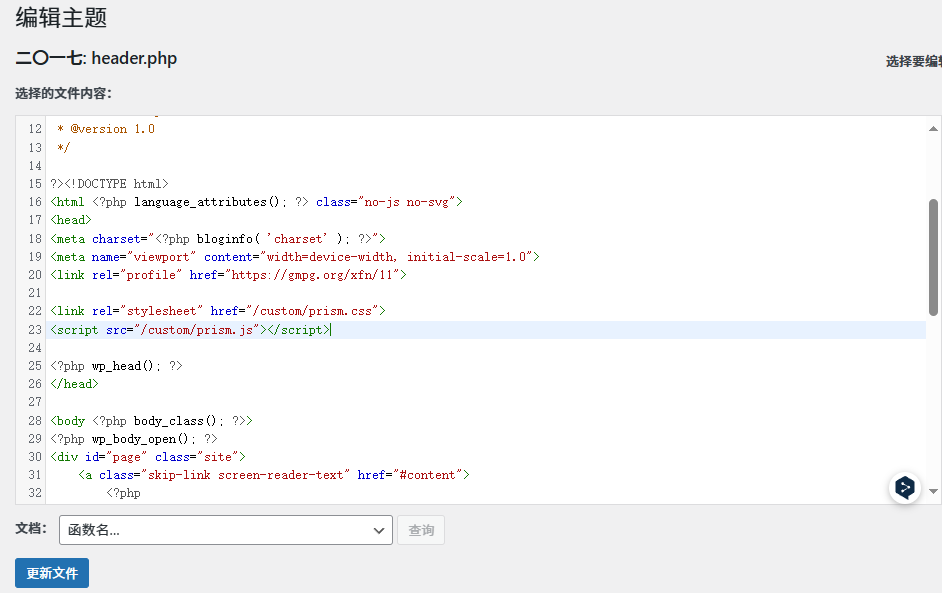Click the 更新文件 button
Viewport: 942px width, 593px height.
click(x=52, y=573)
